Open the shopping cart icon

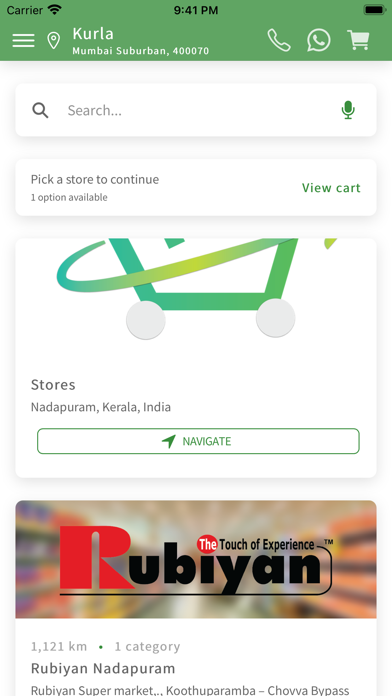358,40
